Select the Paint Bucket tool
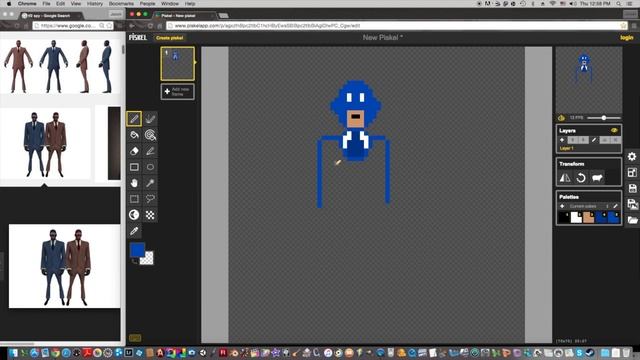 134,135
